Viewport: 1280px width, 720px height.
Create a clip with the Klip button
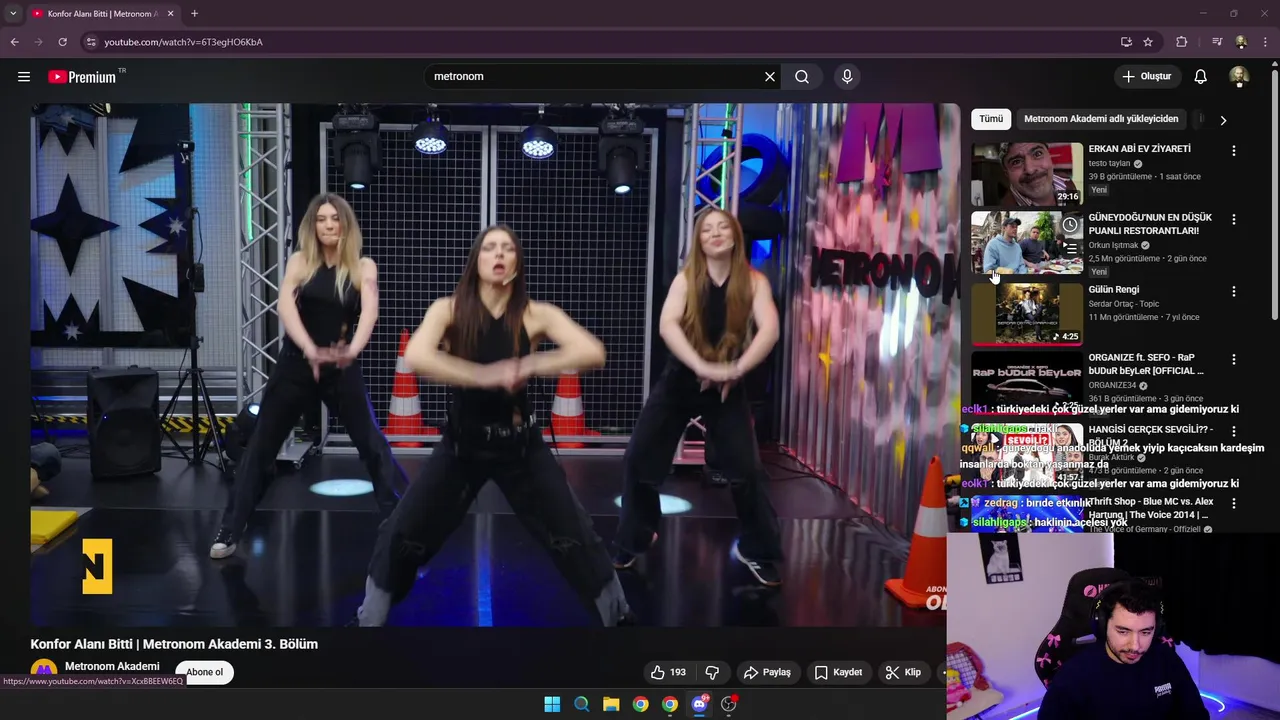[903, 672]
